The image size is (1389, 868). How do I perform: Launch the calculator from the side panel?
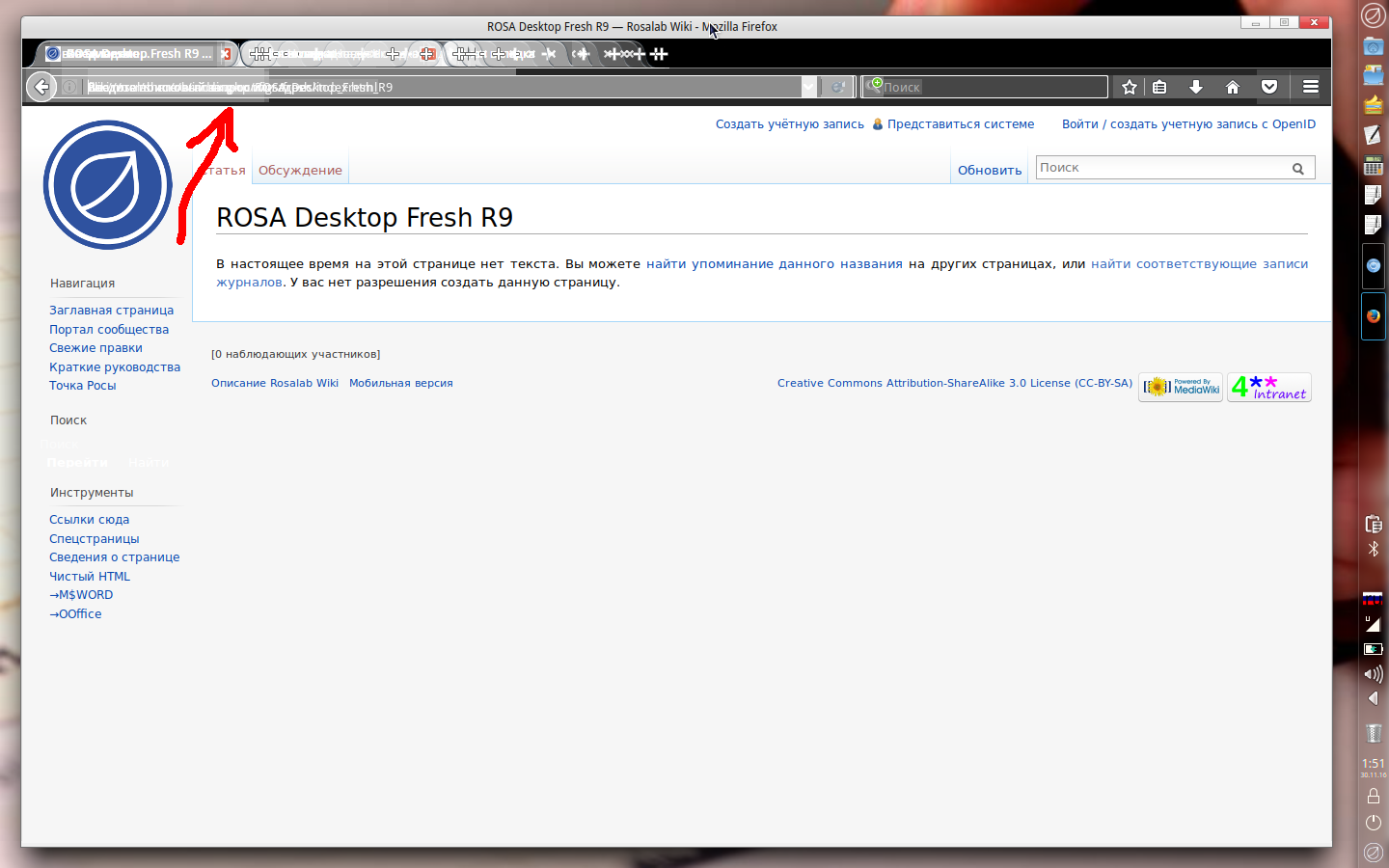click(1374, 165)
